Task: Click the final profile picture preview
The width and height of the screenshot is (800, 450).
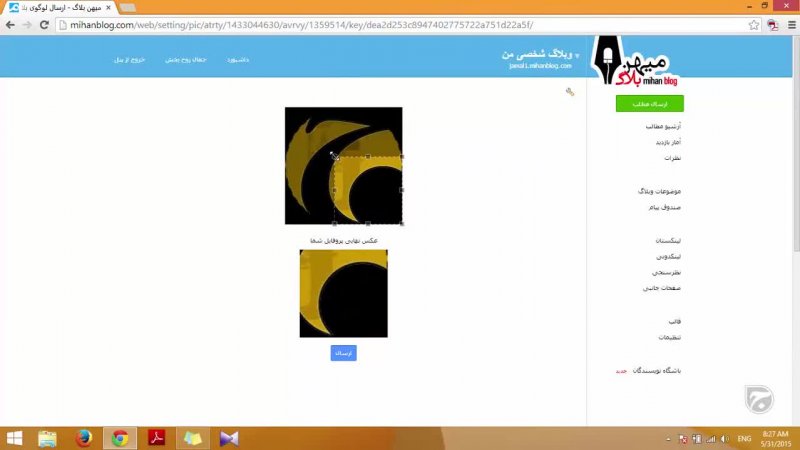Action: pos(343,293)
